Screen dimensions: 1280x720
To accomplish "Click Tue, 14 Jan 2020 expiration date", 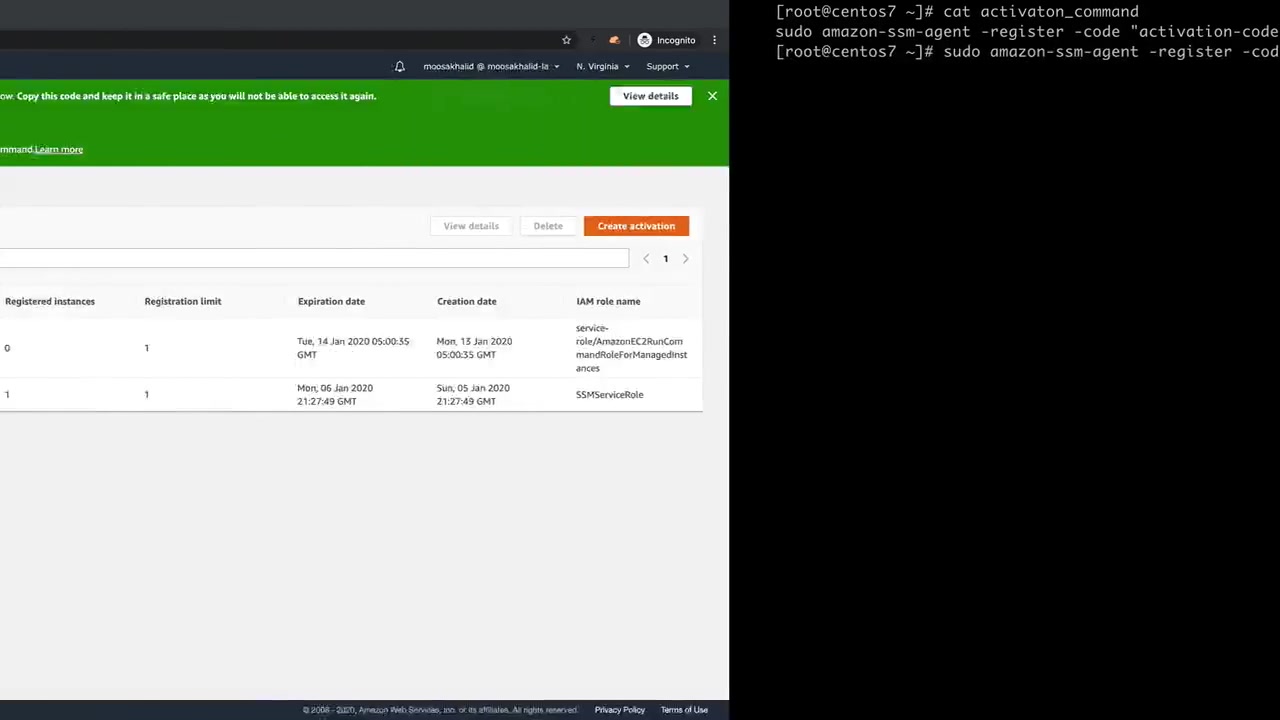I will point(353,348).
